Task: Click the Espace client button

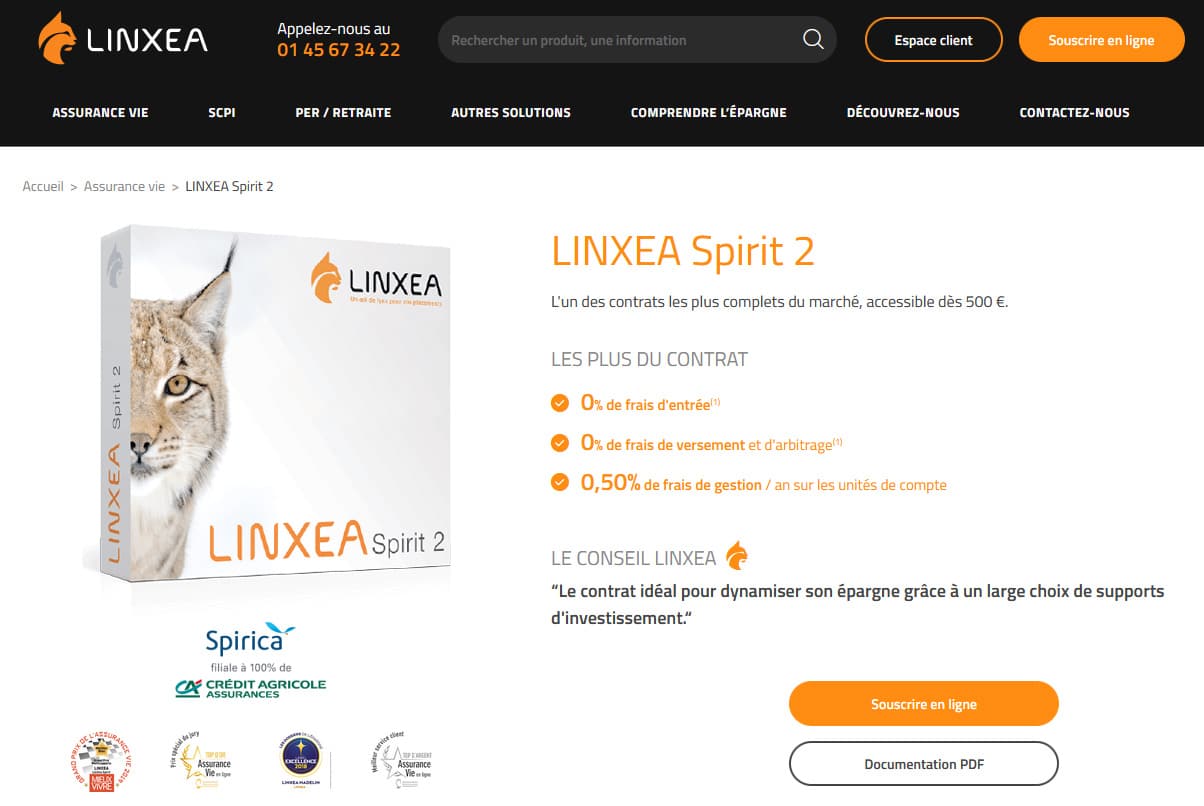Action: (x=933, y=40)
